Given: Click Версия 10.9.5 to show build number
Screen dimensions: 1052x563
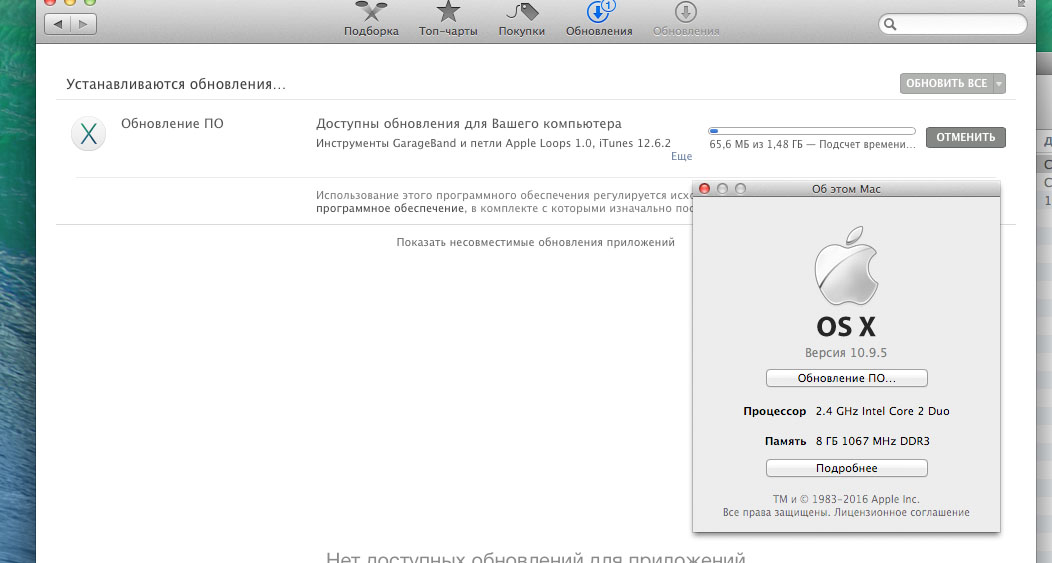Looking at the screenshot, I should 845,352.
